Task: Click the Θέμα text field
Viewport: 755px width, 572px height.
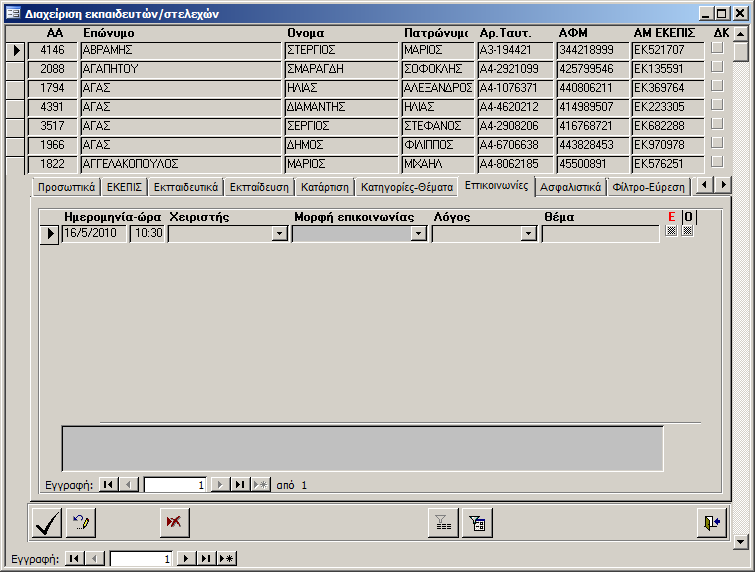Action: point(602,234)
